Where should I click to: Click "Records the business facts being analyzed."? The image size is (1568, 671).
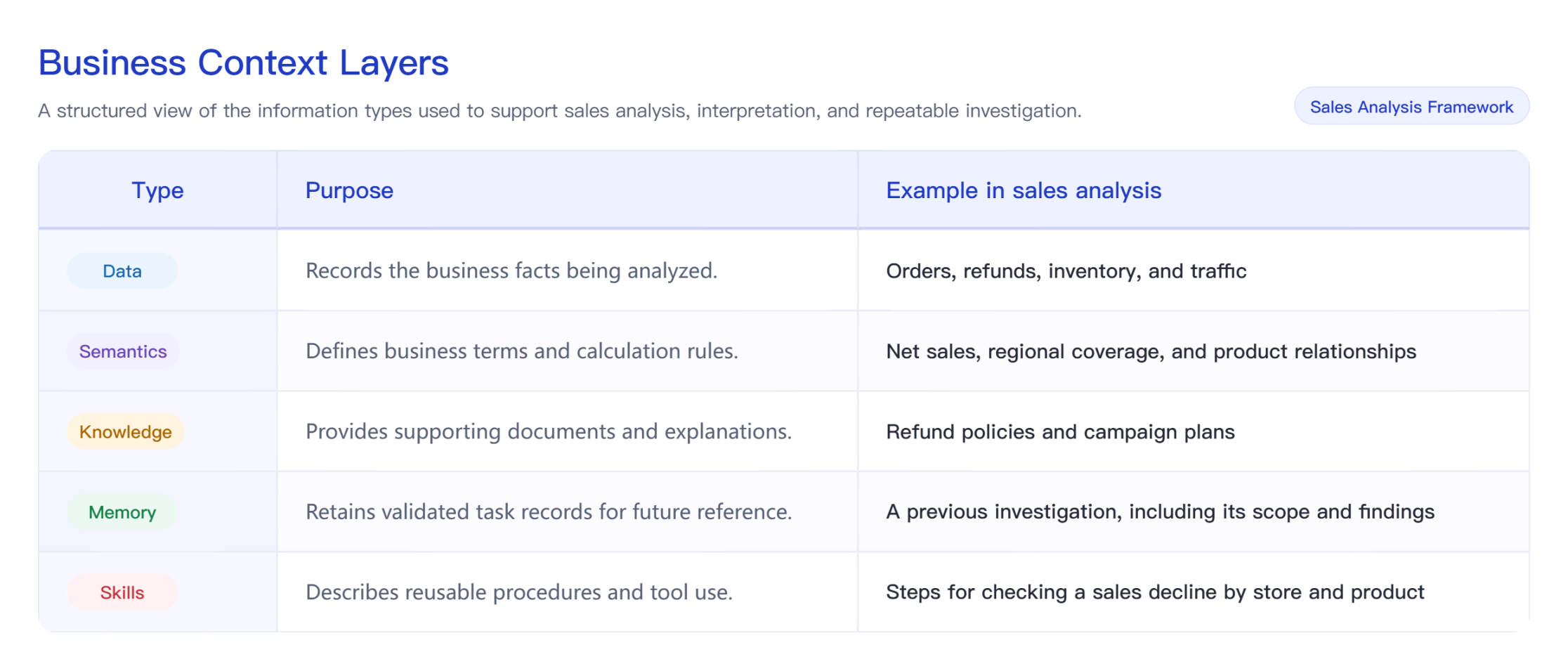click(511, 271)
